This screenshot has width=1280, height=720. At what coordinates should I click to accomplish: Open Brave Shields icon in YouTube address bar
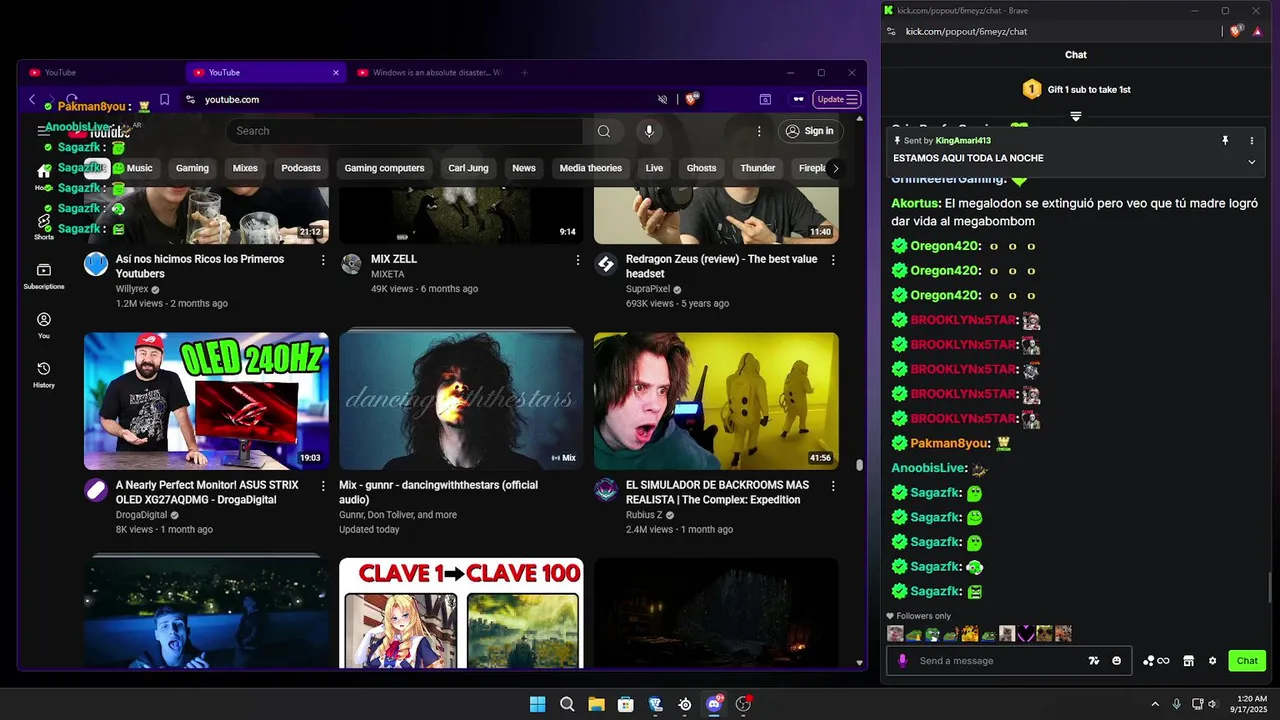[x=690, y=99]
